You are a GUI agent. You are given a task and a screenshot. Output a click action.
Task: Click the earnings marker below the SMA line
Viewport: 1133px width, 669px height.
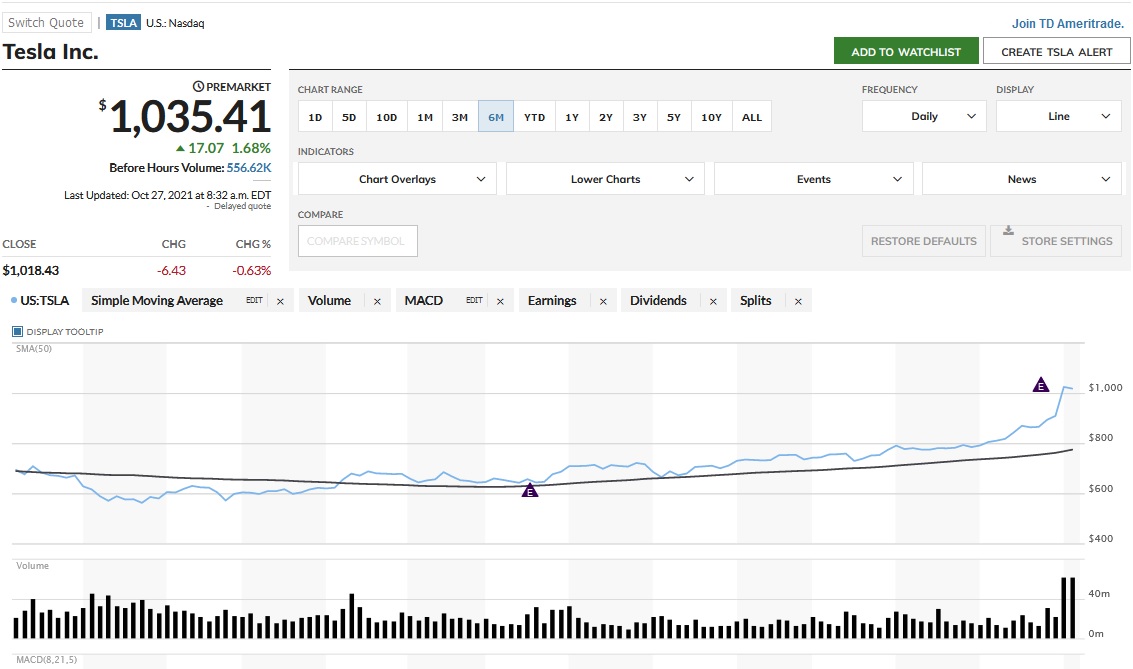[x=530, y=490]
